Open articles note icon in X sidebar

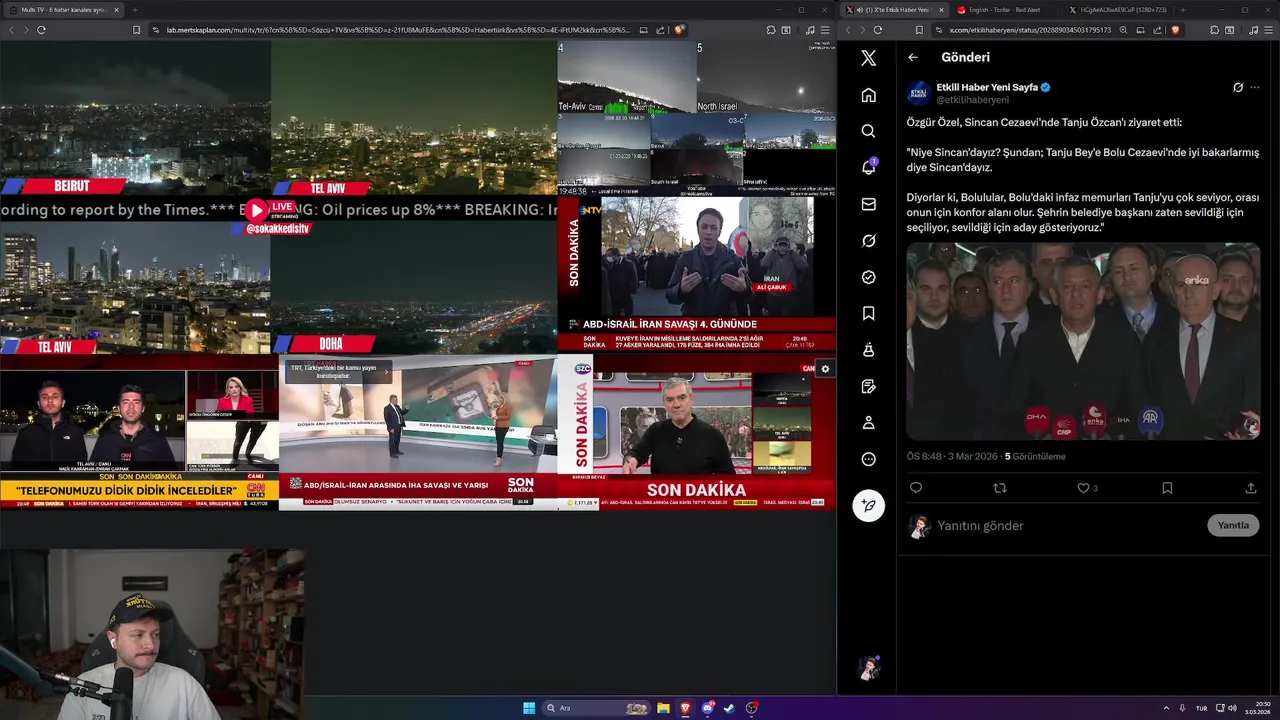[x=868, y=386]
